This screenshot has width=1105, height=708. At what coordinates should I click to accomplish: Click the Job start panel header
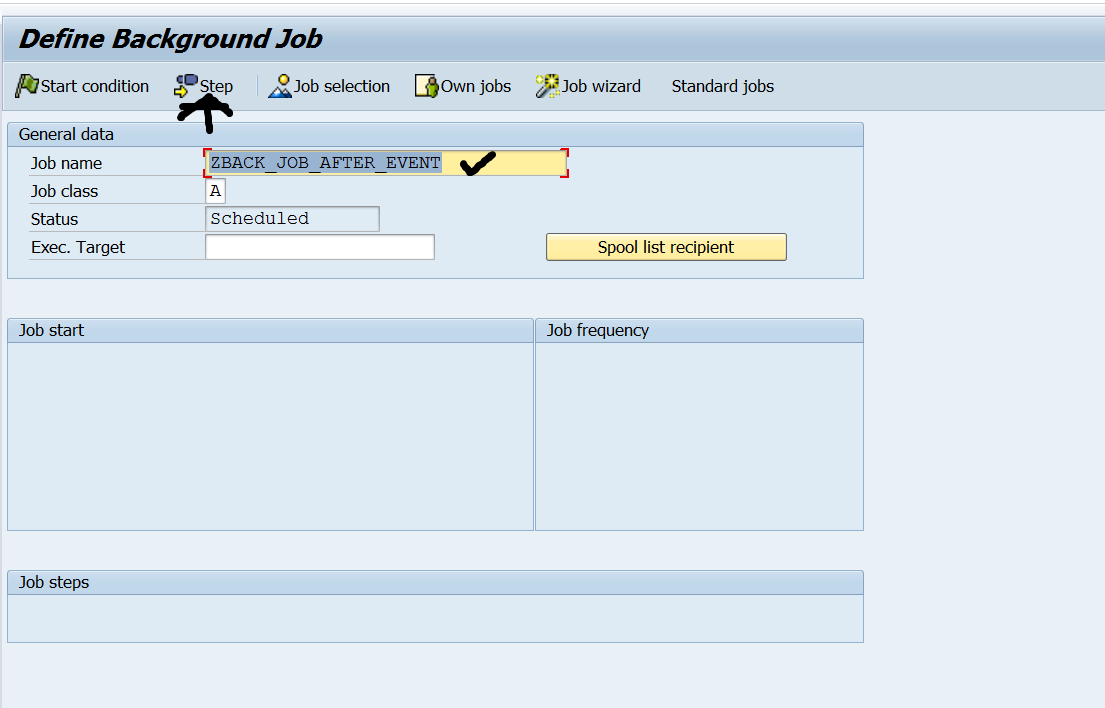click(x=270, y=330)
